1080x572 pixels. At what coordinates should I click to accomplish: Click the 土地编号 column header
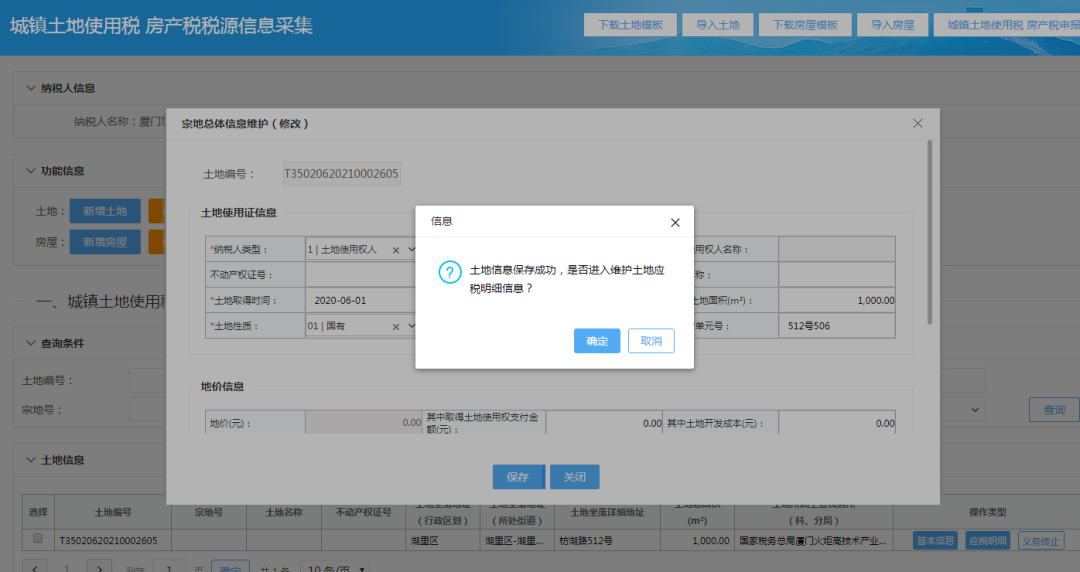113,512
